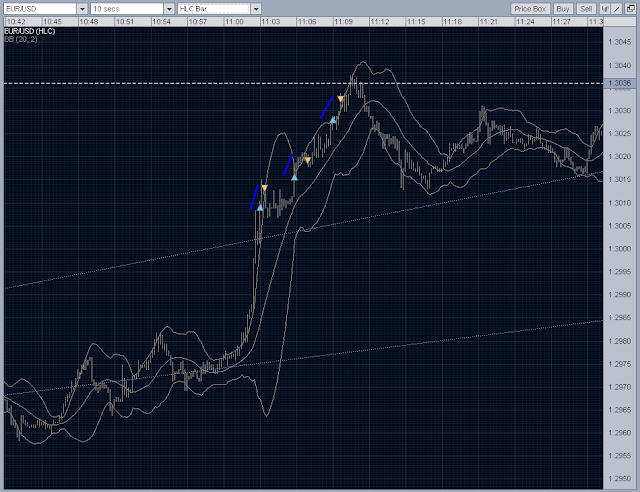Click the HLC Bar chart type field
Screen dimensions: 640x492
[214, 9]
